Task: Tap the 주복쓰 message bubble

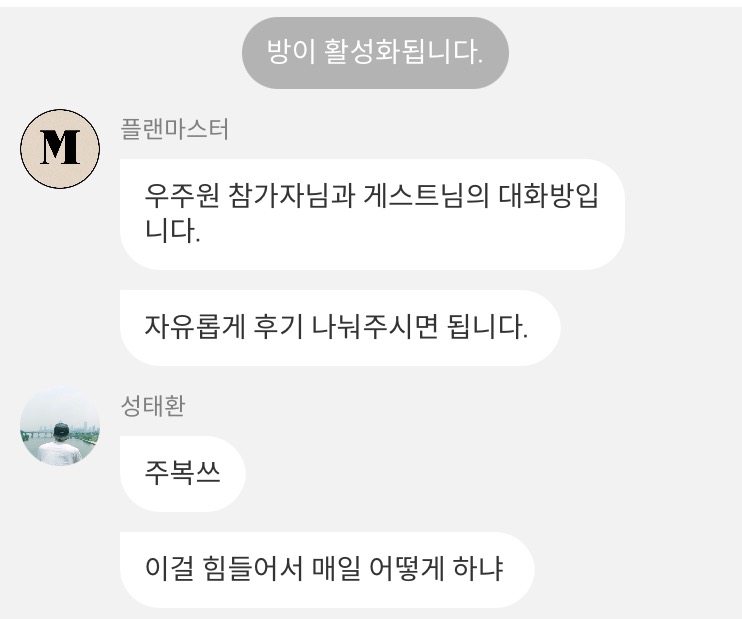Action: click(183, 473)
